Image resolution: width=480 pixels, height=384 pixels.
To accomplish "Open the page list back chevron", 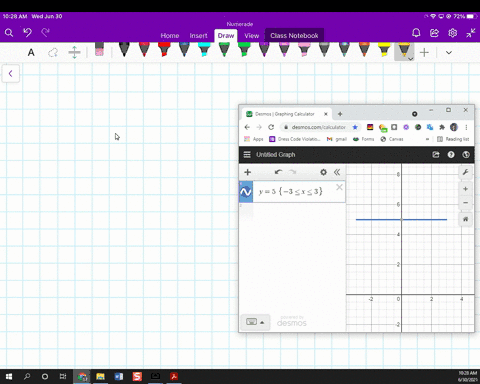I will 11,74.
